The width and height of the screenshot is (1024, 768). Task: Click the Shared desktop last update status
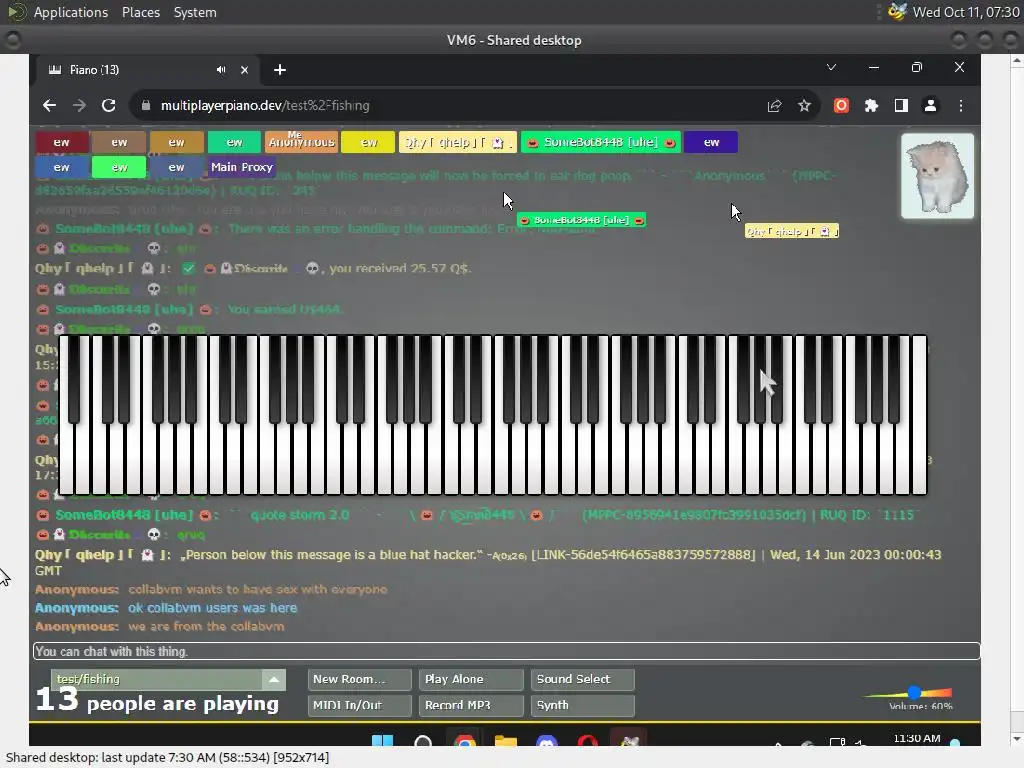[167, 758]
